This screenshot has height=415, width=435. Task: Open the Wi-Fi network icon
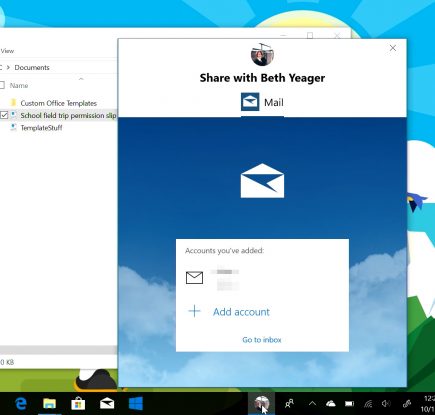coord(368,404)
